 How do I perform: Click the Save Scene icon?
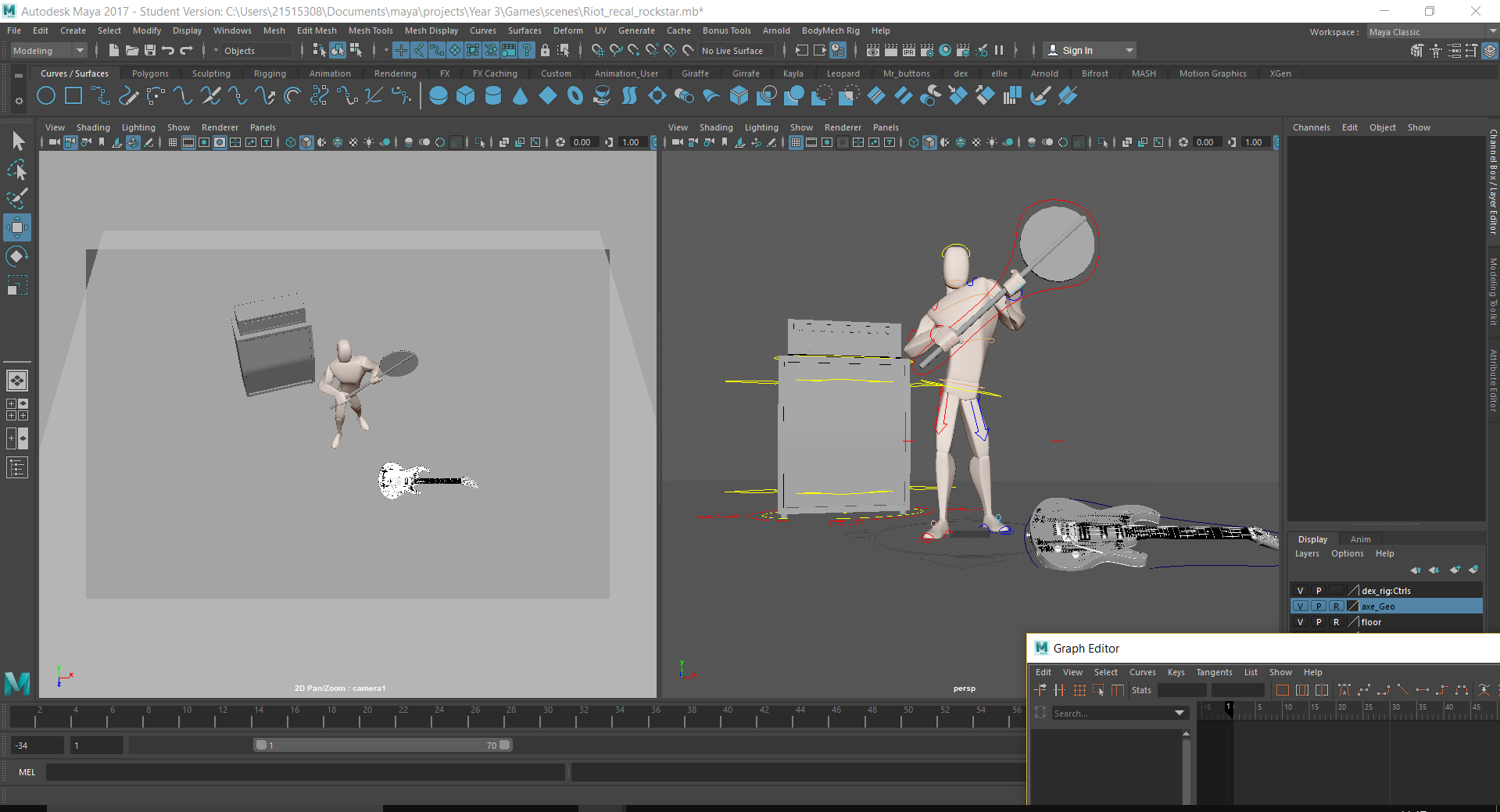pyautogui.click(x=150, y=50)
